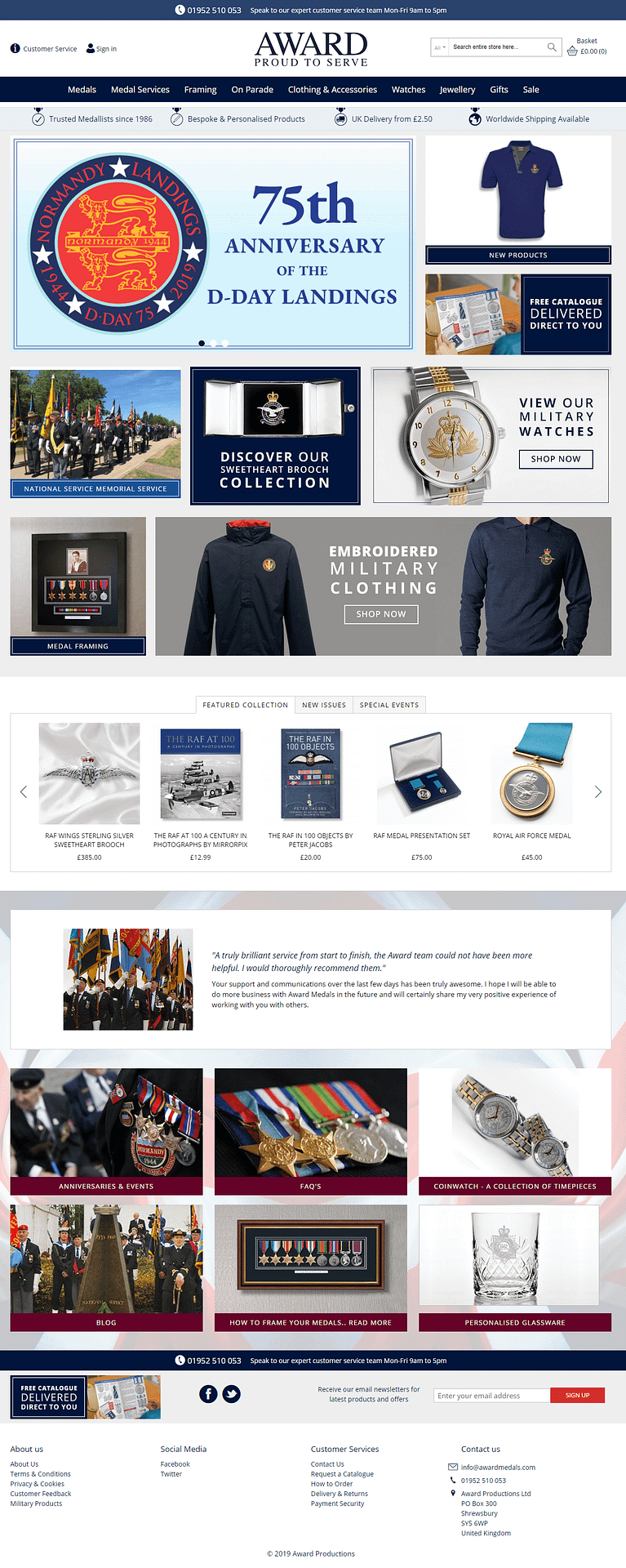Click the Sign Up newsletter button
The image size is (626, 1568).
click(578, 1395)
